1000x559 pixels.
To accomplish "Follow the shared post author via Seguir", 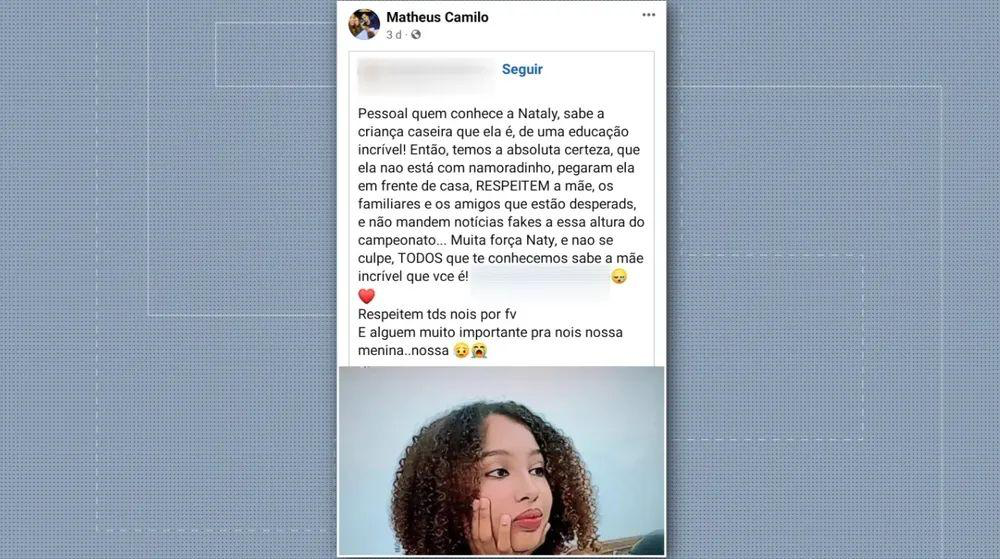I will 522,69.
